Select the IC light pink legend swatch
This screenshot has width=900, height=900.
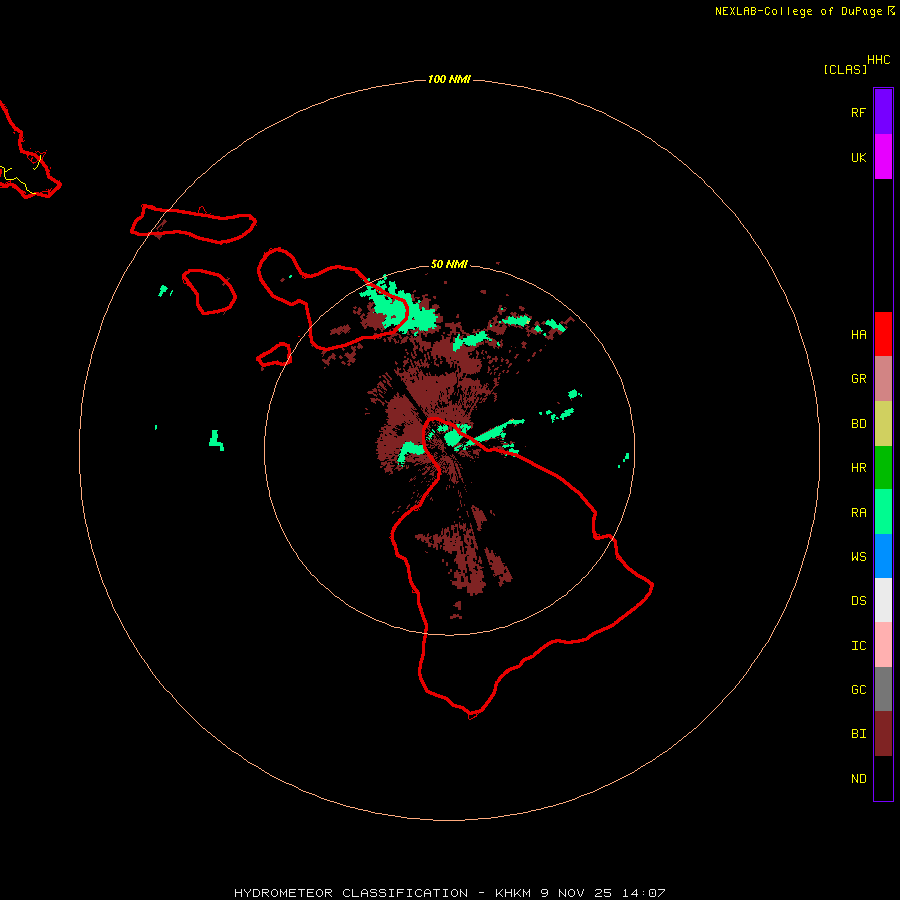coord(883,645)
